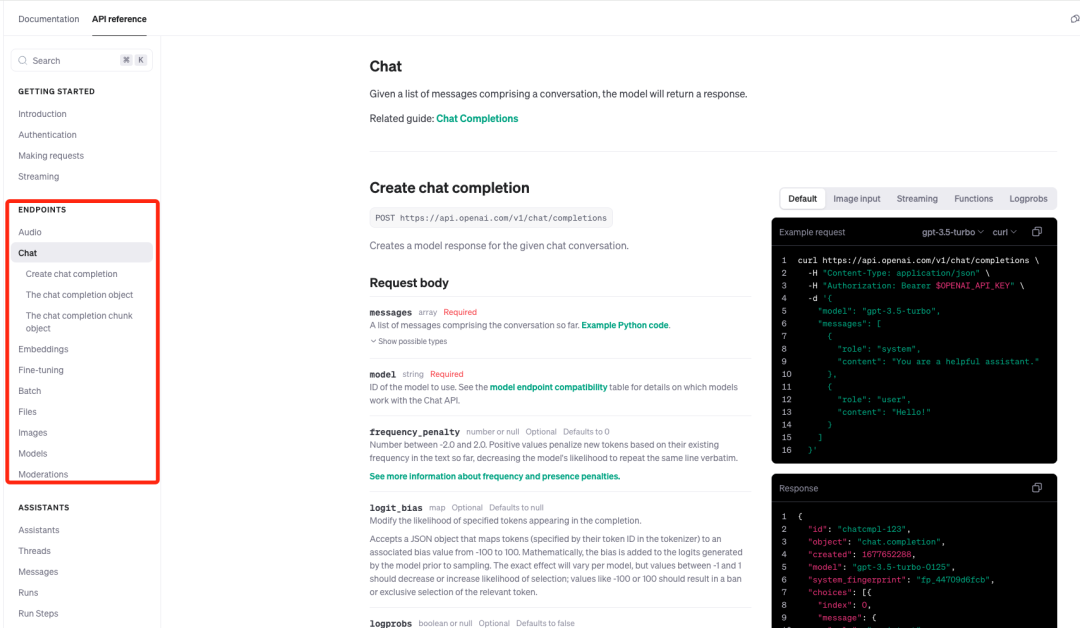Open the Logprobs example tab

[x=1028, y=199]
